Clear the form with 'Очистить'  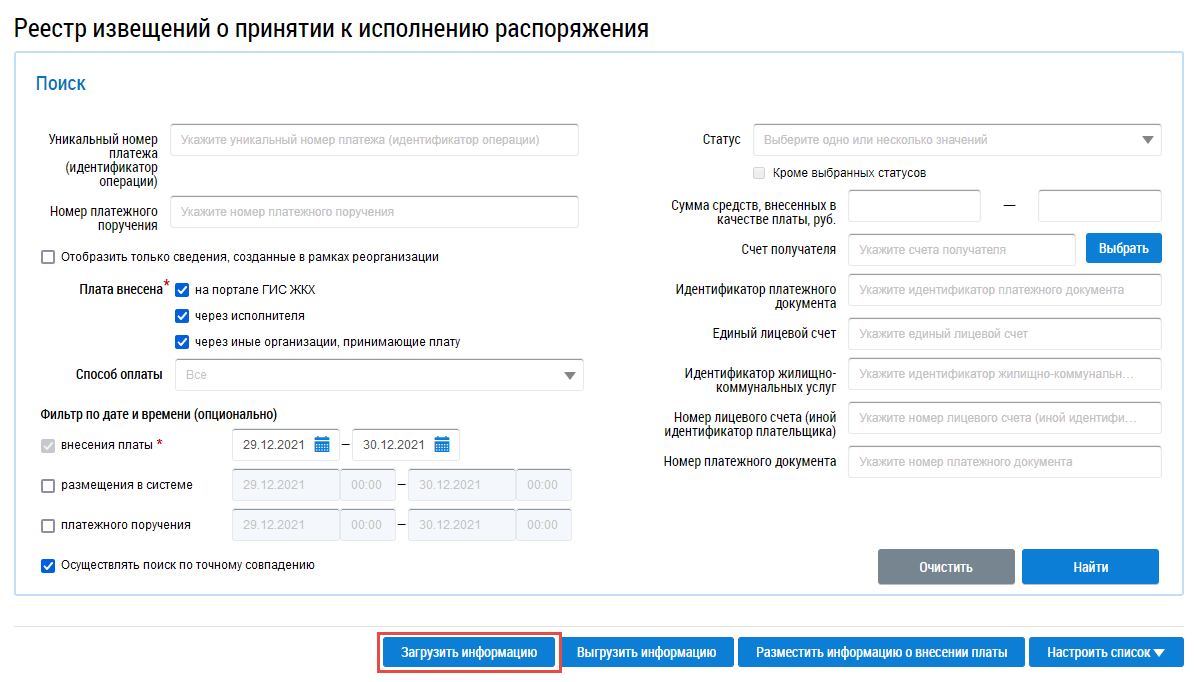point(946,567)
